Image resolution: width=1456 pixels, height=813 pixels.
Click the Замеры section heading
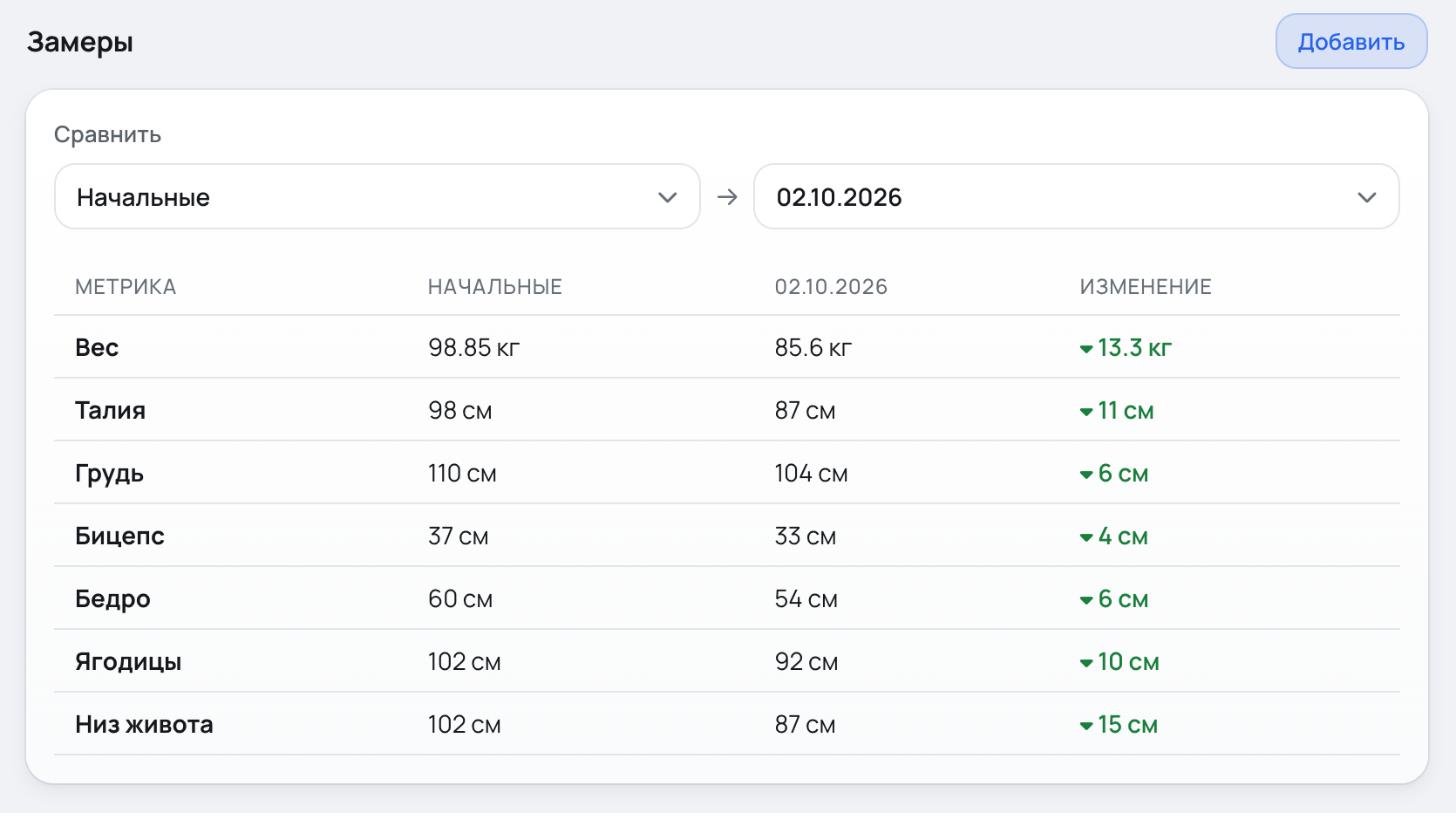coord(80,43)
